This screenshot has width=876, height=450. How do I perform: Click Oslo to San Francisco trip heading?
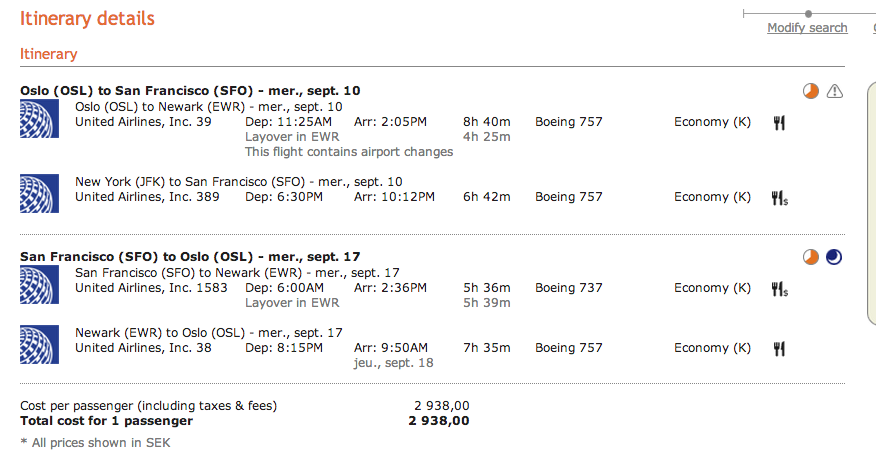(190, 90)
